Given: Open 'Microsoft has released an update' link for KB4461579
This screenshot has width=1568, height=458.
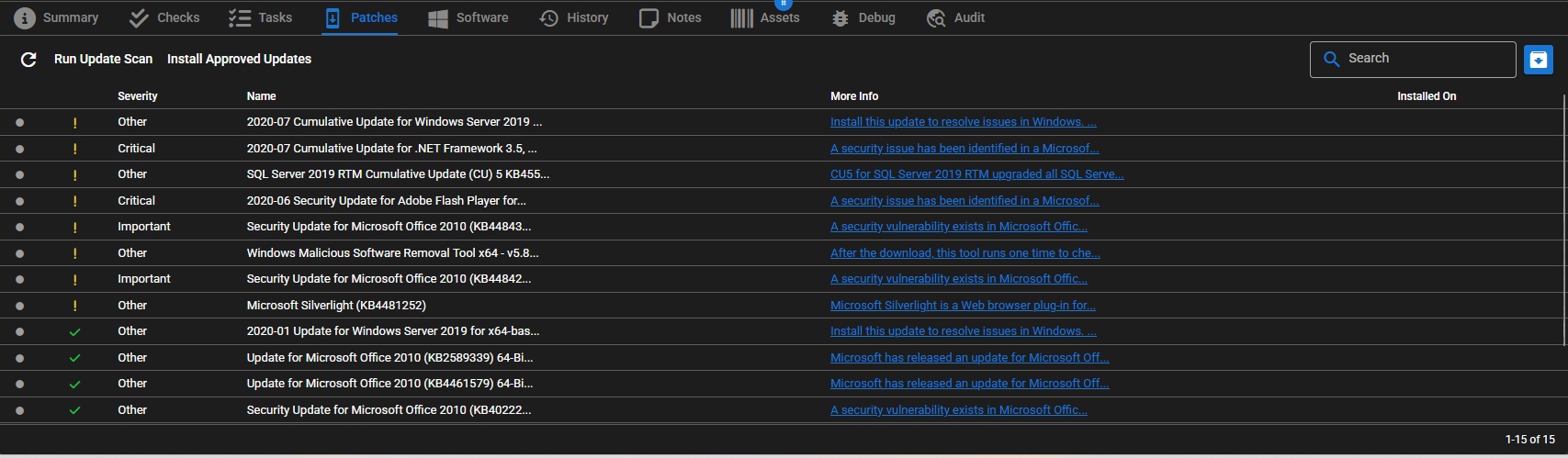Looking at the screenshot, I should (969, 384).
